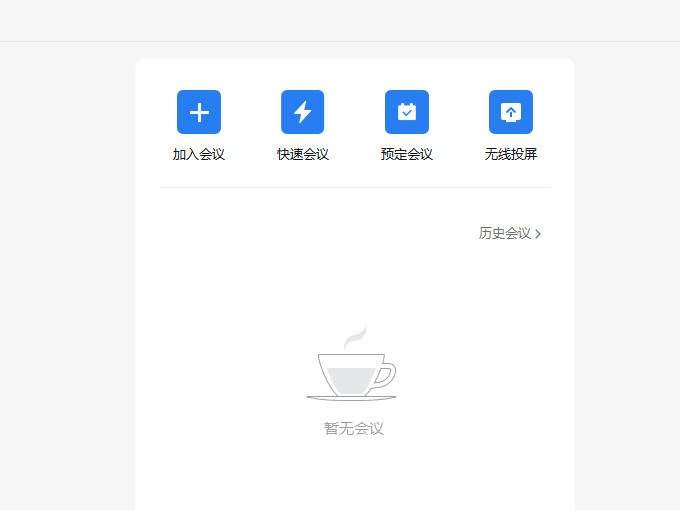The height and width of the screenshot is (510, 680).
Task: Open the 历史会议 history link
Action: coord(505,233)
